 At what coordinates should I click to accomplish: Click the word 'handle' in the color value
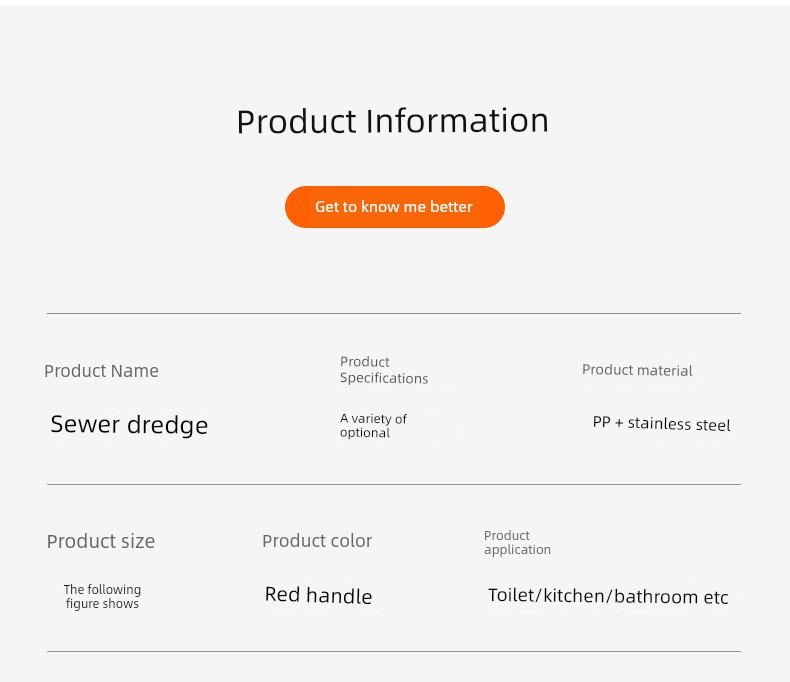[339, 596]
